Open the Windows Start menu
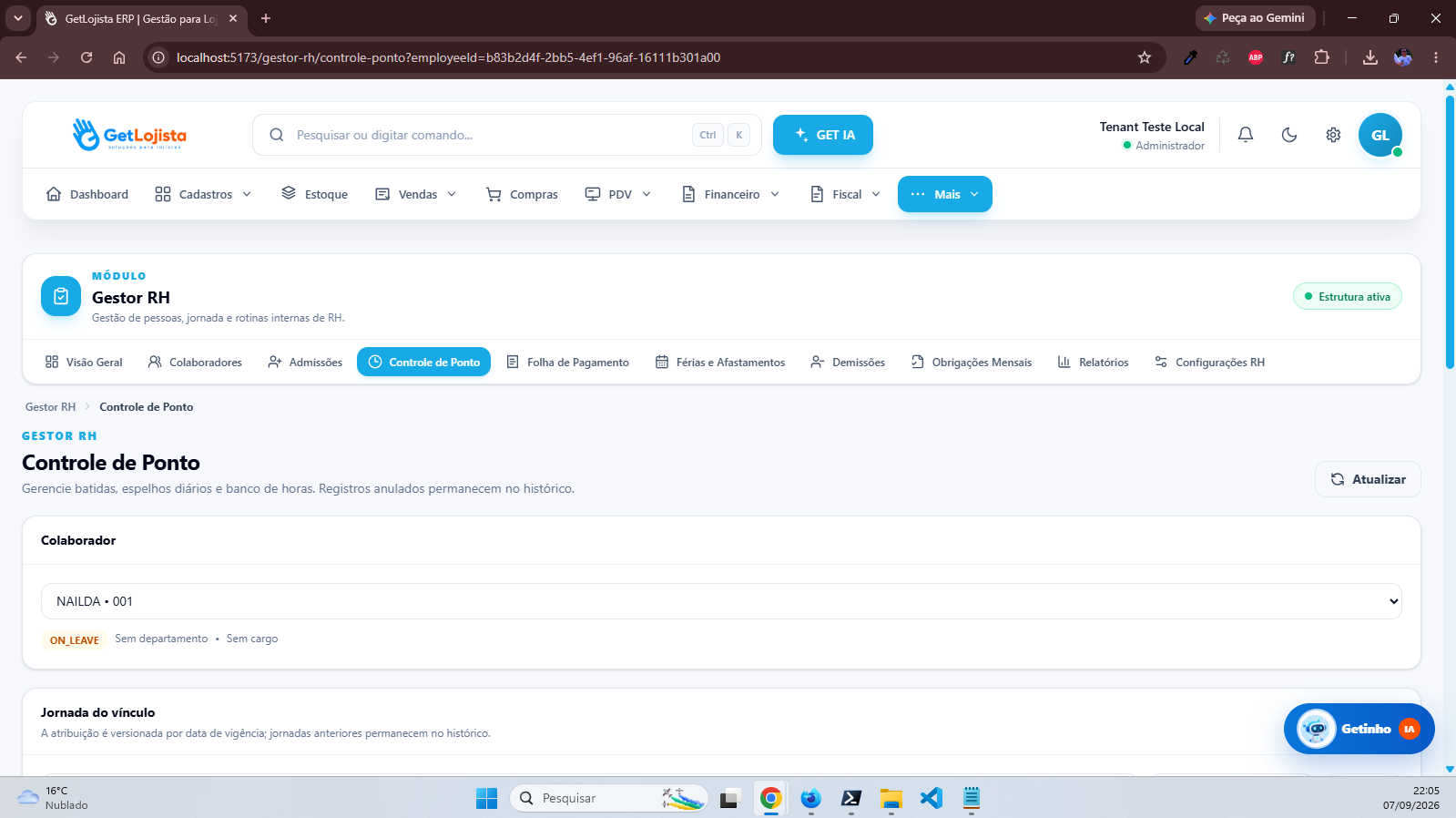Viewport: 1456px width, 818px height. [x=487, y=798]
